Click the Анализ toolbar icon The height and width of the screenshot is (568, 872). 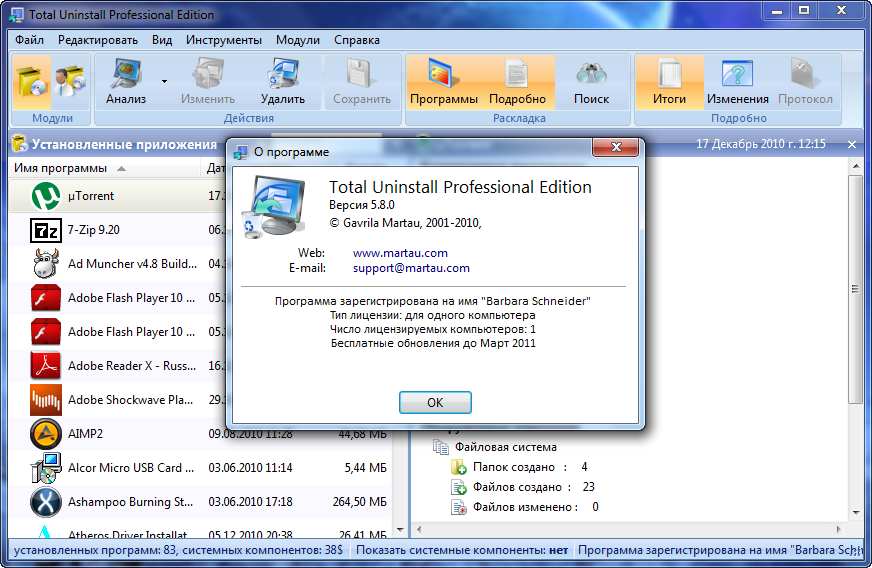coord(126,81)
